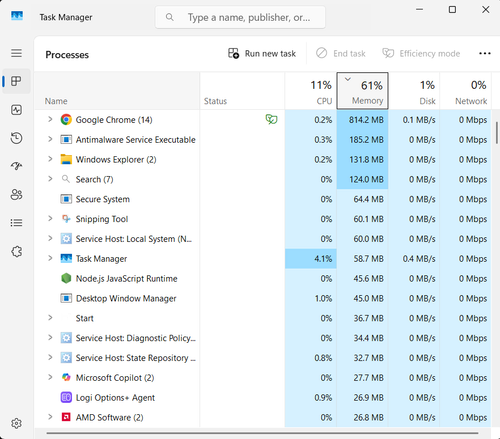The height and width of the screenshot is (439, 500).
Task: Click the Windows Explorer folder icon
Action: (66, 159)
